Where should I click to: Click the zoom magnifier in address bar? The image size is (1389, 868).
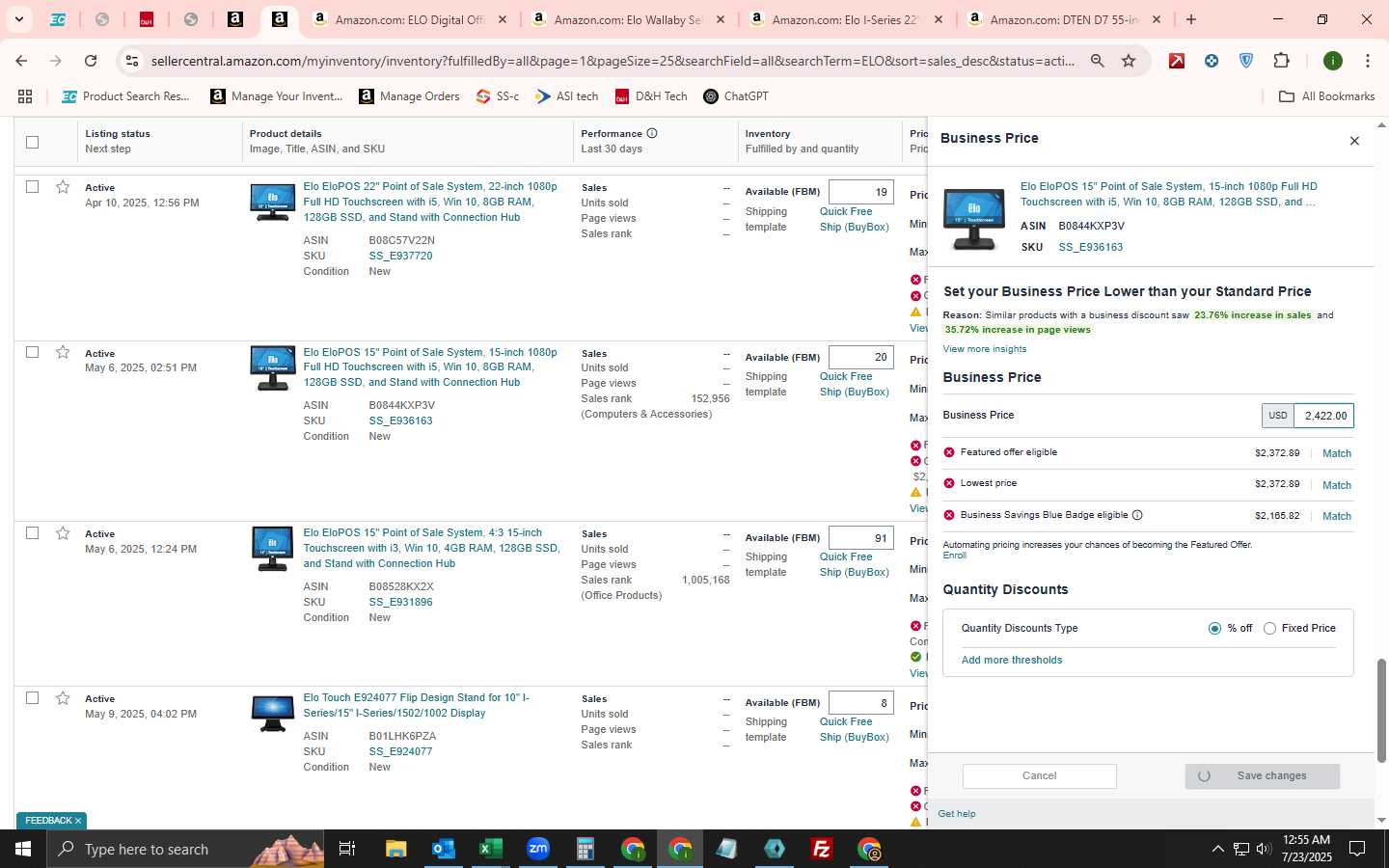[x=1098, y=61]
